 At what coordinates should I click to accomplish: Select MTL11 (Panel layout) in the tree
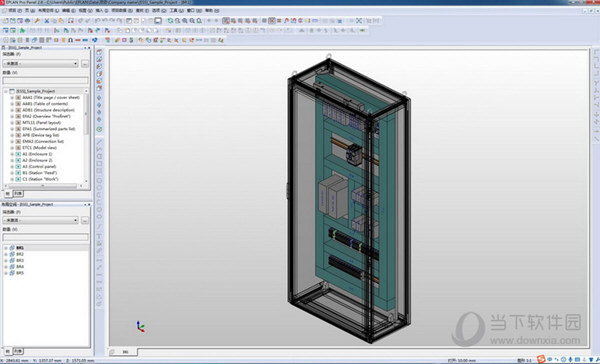coord(41,122)
